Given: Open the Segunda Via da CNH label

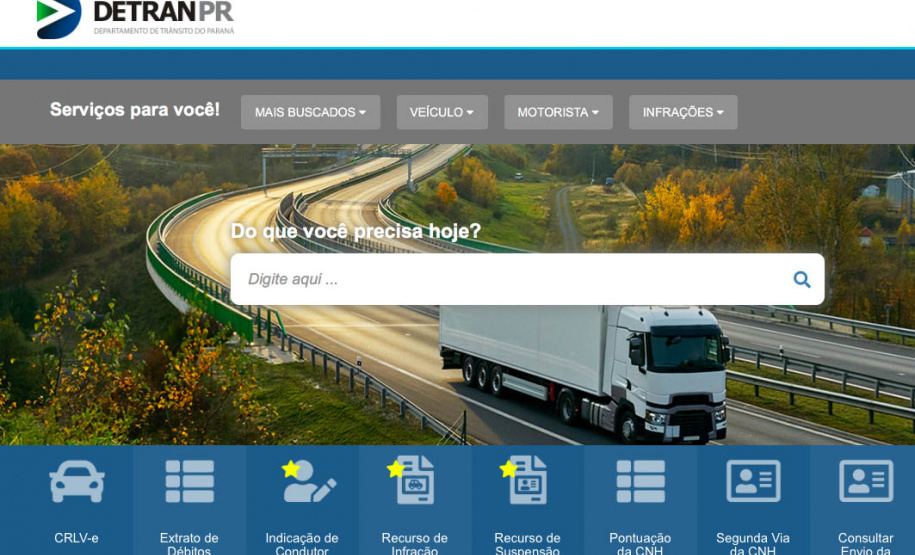Looking at the screenshot, I should point(753,543).
